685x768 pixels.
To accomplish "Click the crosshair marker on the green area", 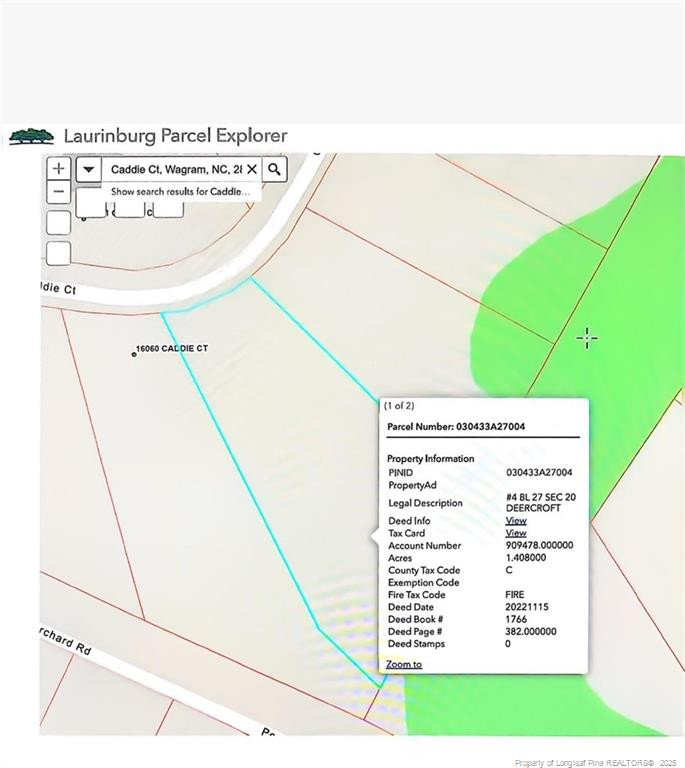I will coord(587,338).
